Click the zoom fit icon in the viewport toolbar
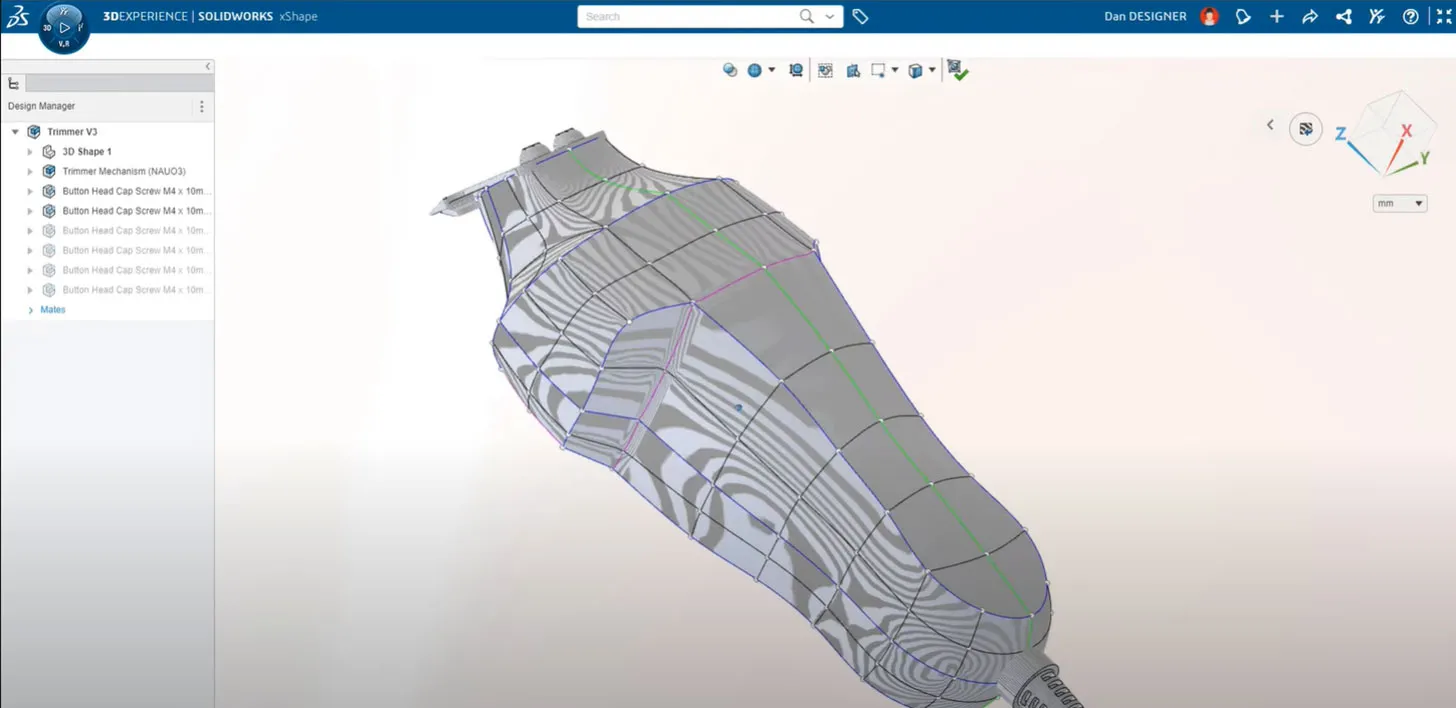The image size is (1456, 708). (x=795, y=70)
